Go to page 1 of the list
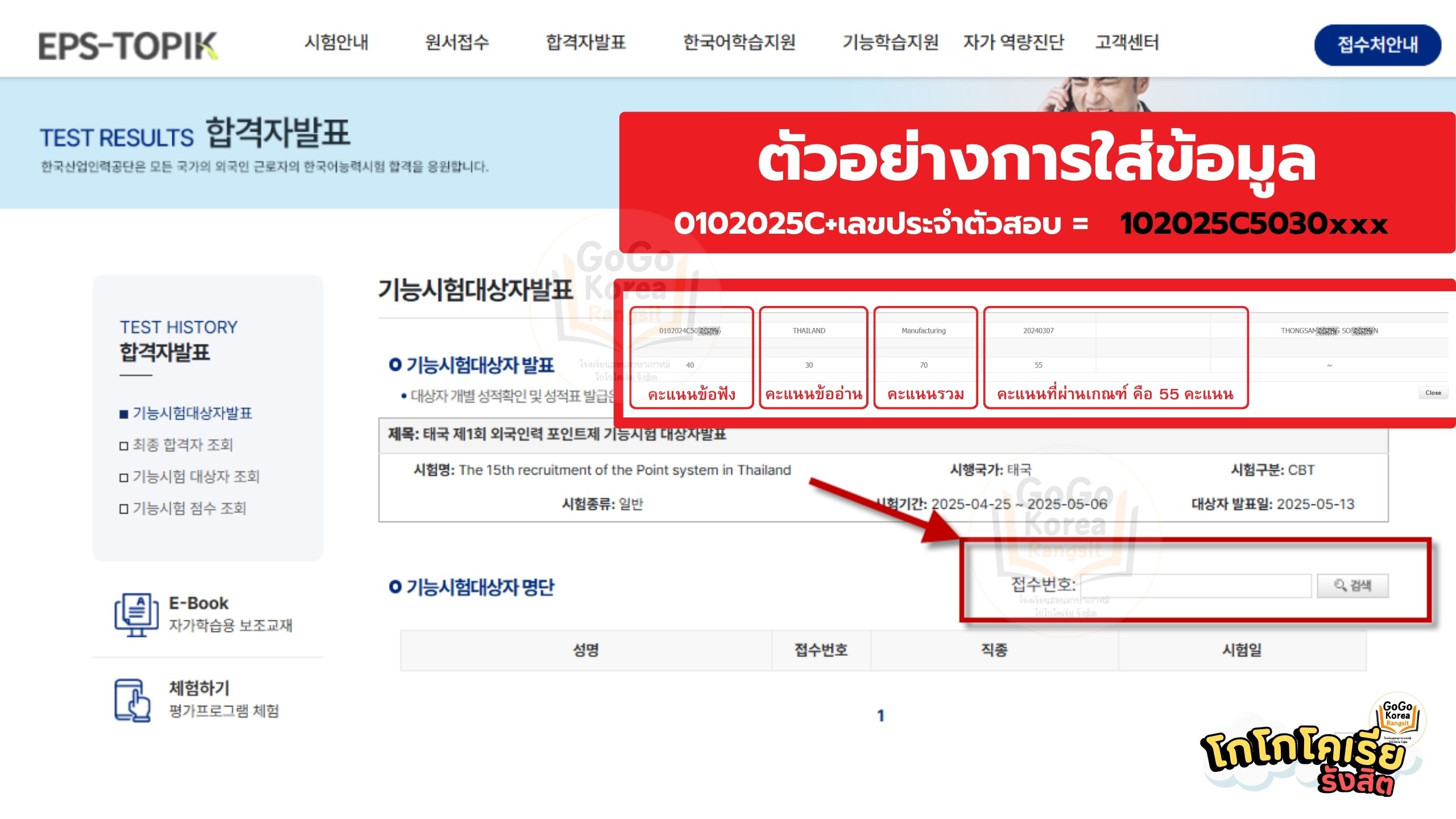1456x819 pixels. click(880, 715)
